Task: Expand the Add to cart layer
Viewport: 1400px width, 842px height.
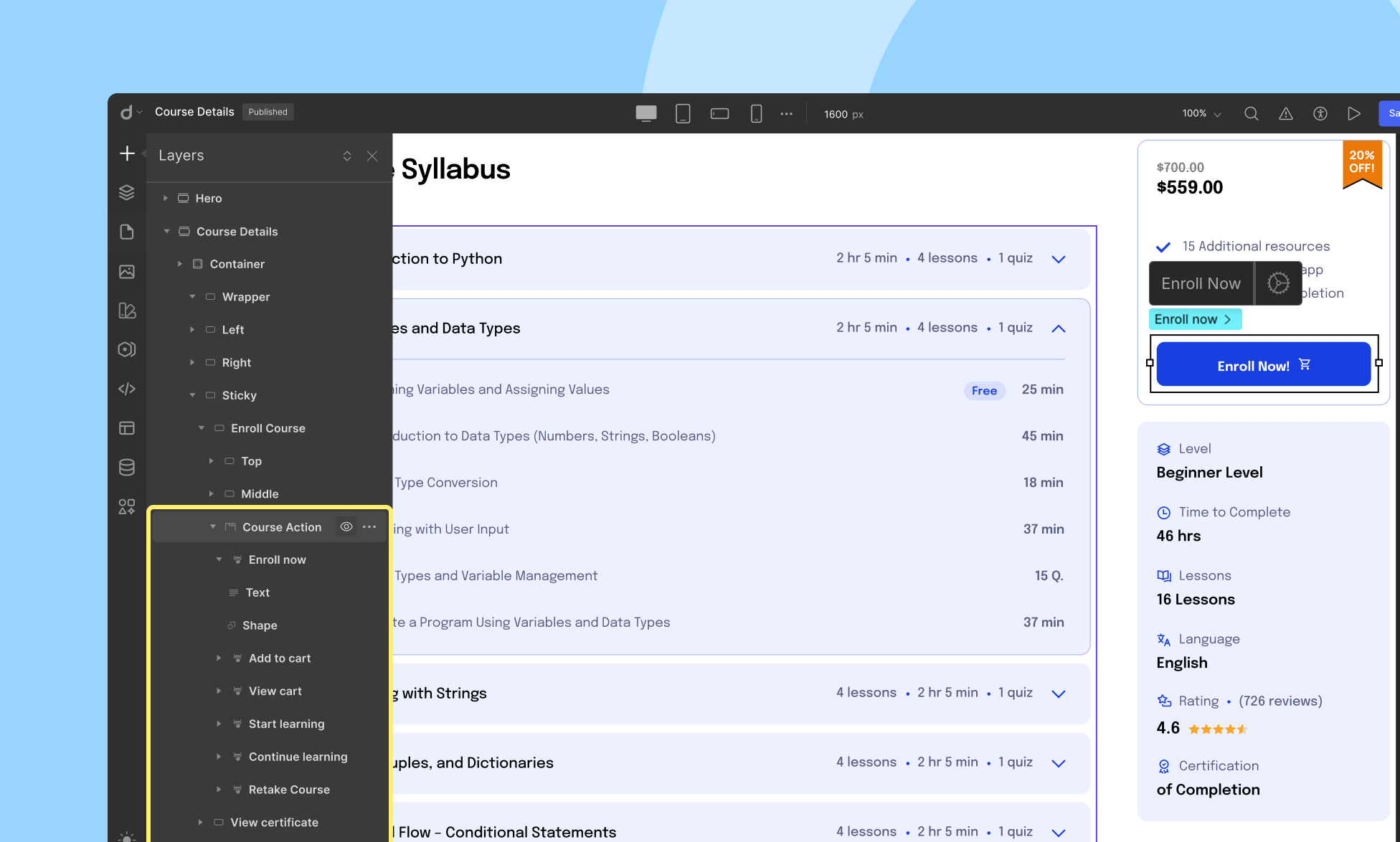Action: coord(219,658)
